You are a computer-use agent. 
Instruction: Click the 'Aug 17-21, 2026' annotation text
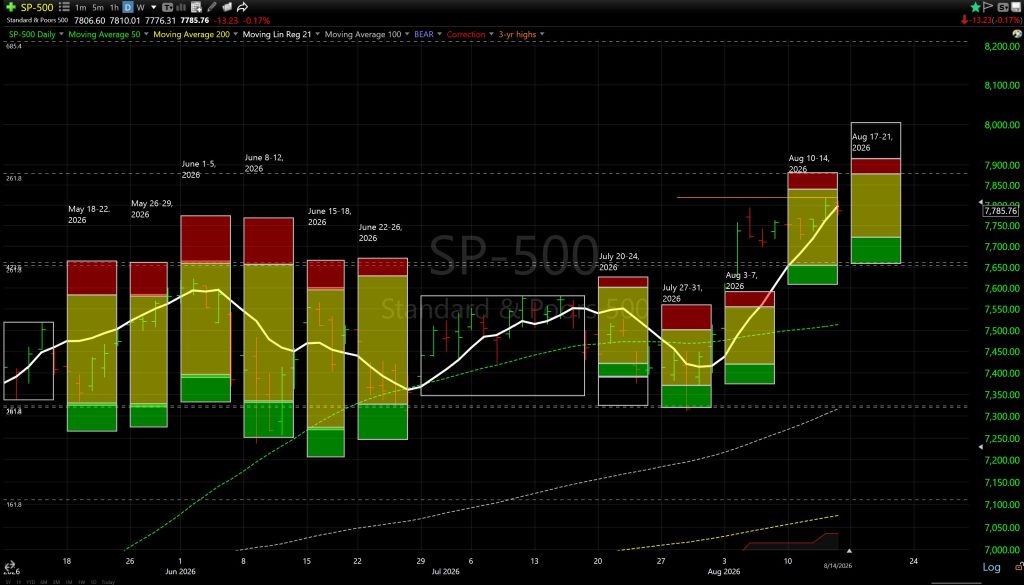(x=872, y=142)
